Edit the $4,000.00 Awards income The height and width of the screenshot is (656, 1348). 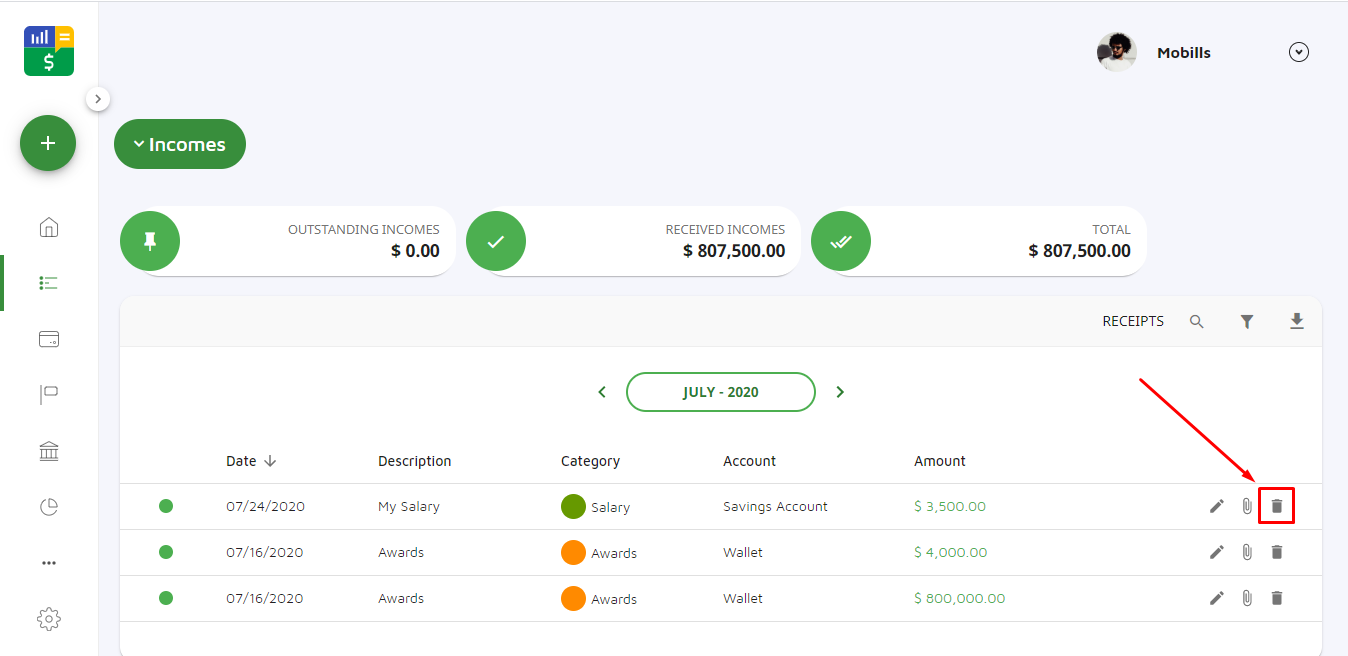1216,552
